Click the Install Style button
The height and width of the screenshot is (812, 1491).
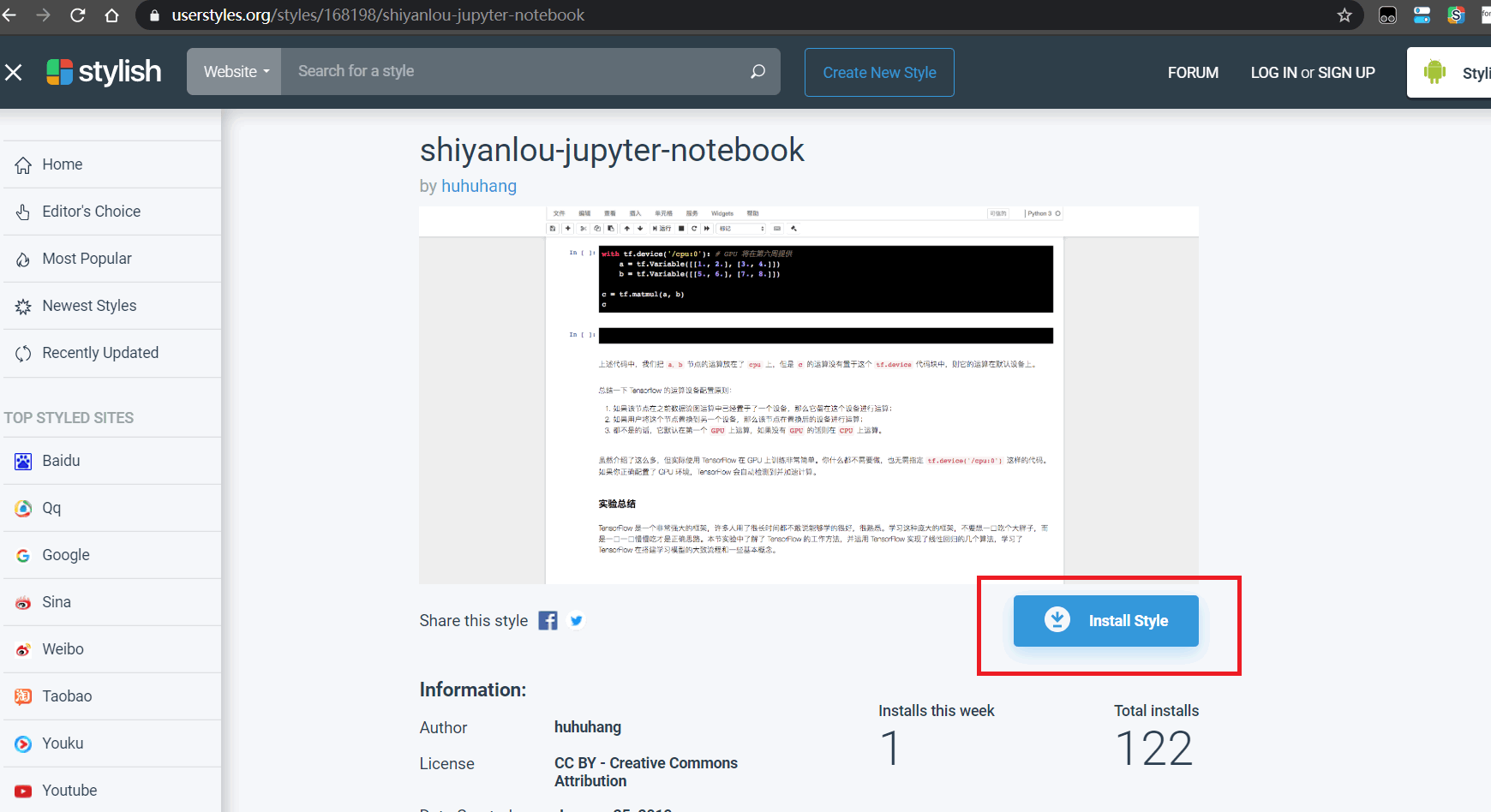coord(1105,620)
